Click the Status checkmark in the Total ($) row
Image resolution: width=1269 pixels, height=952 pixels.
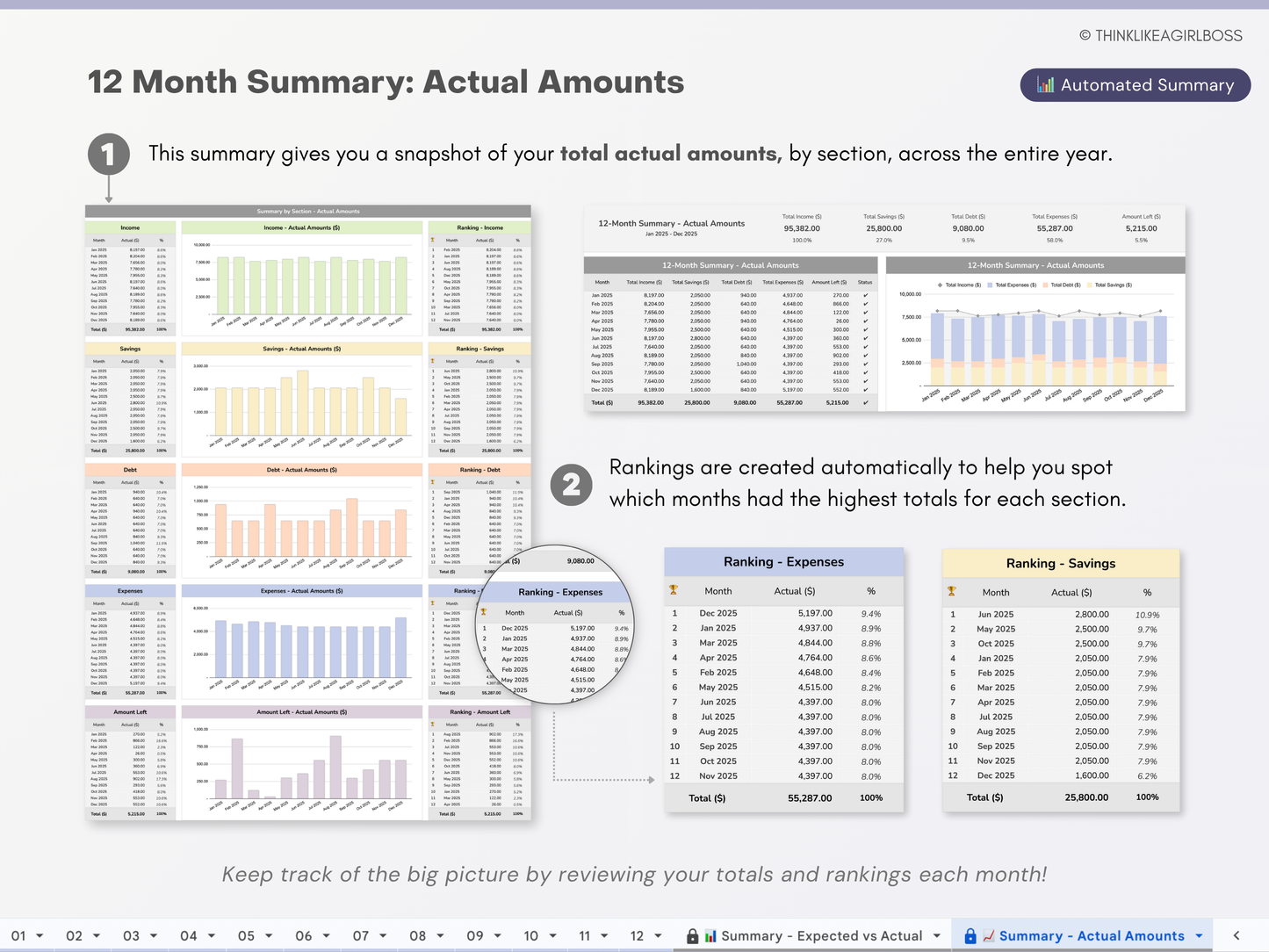pos(865,403)
